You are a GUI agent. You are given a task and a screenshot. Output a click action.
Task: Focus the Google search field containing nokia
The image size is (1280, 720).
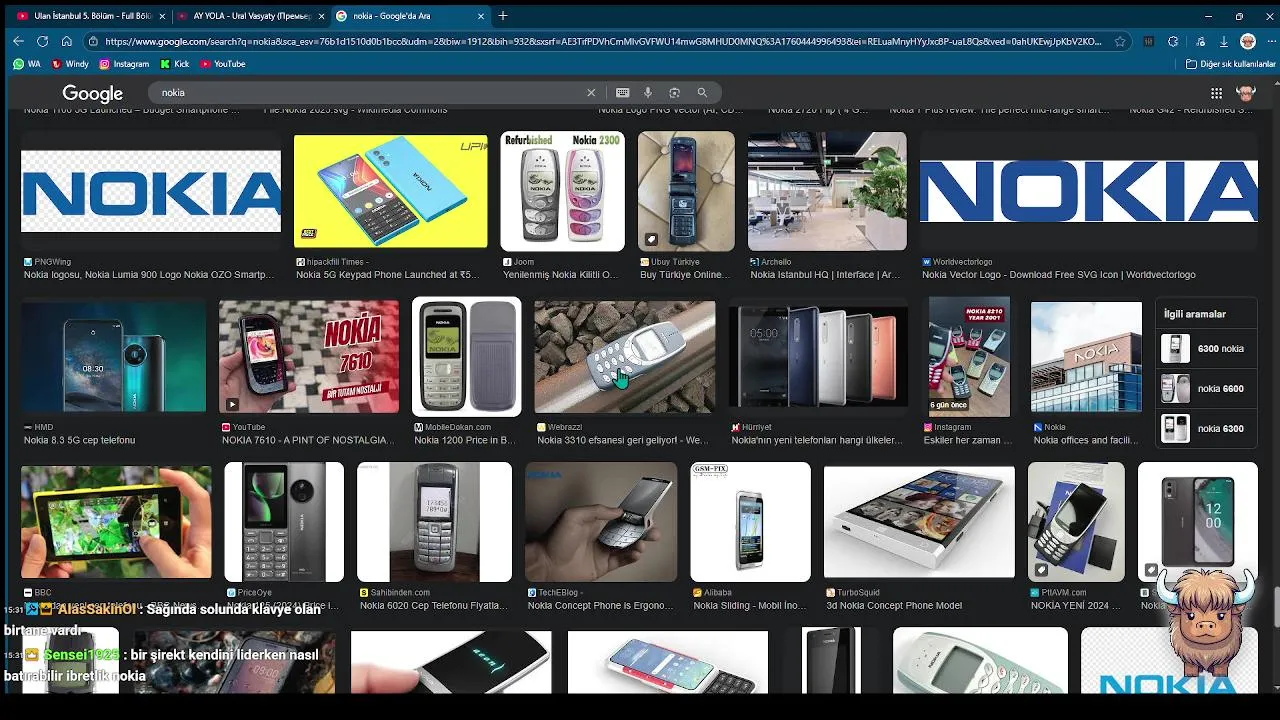[370, 92]
